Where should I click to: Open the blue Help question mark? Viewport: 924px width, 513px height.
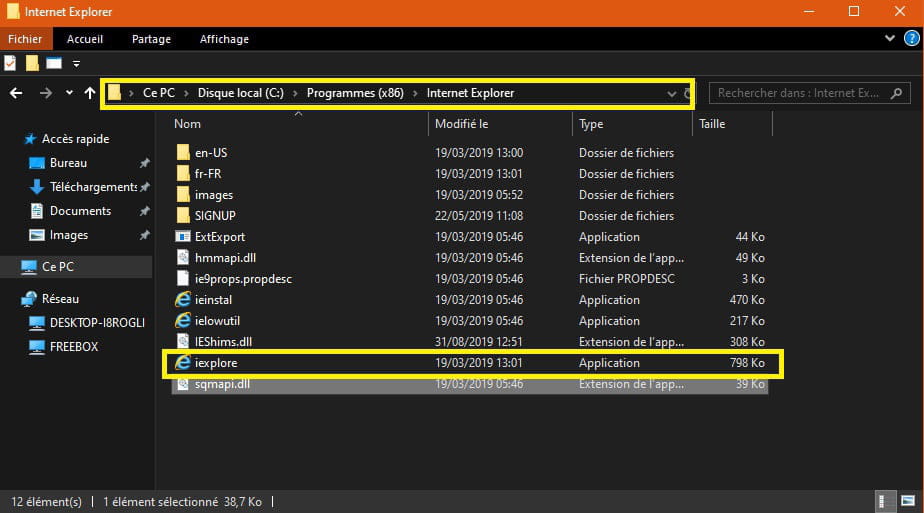click(x=912, y=39)
